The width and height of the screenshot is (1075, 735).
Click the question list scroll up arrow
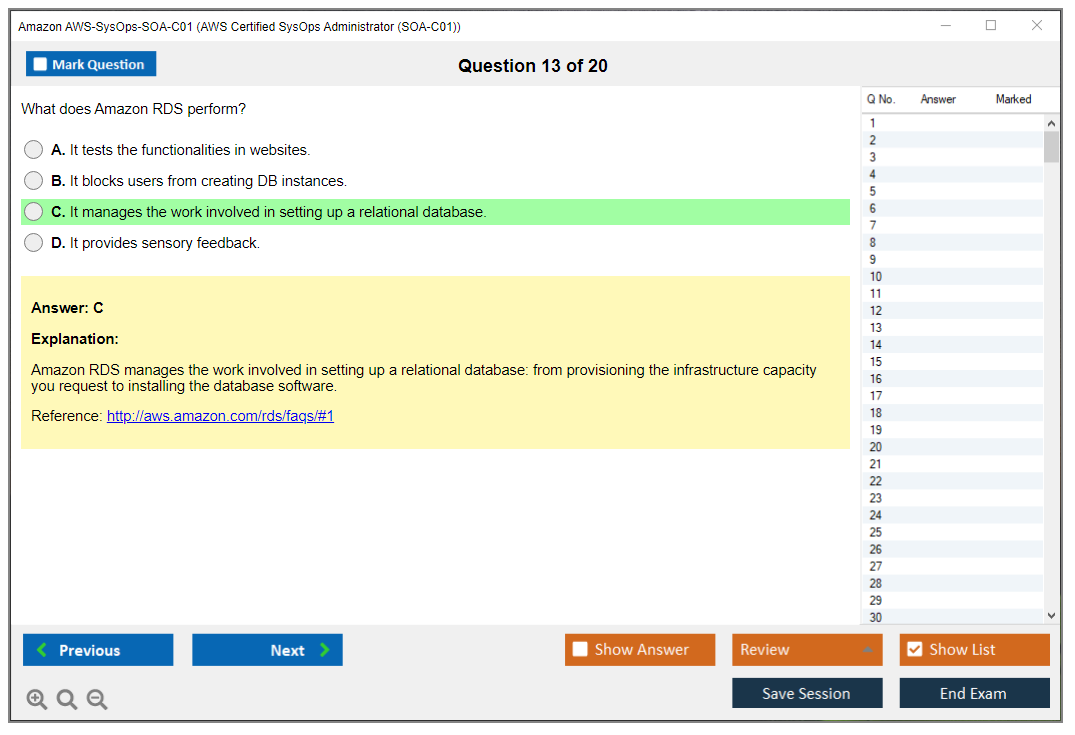tap(1051, 124)
